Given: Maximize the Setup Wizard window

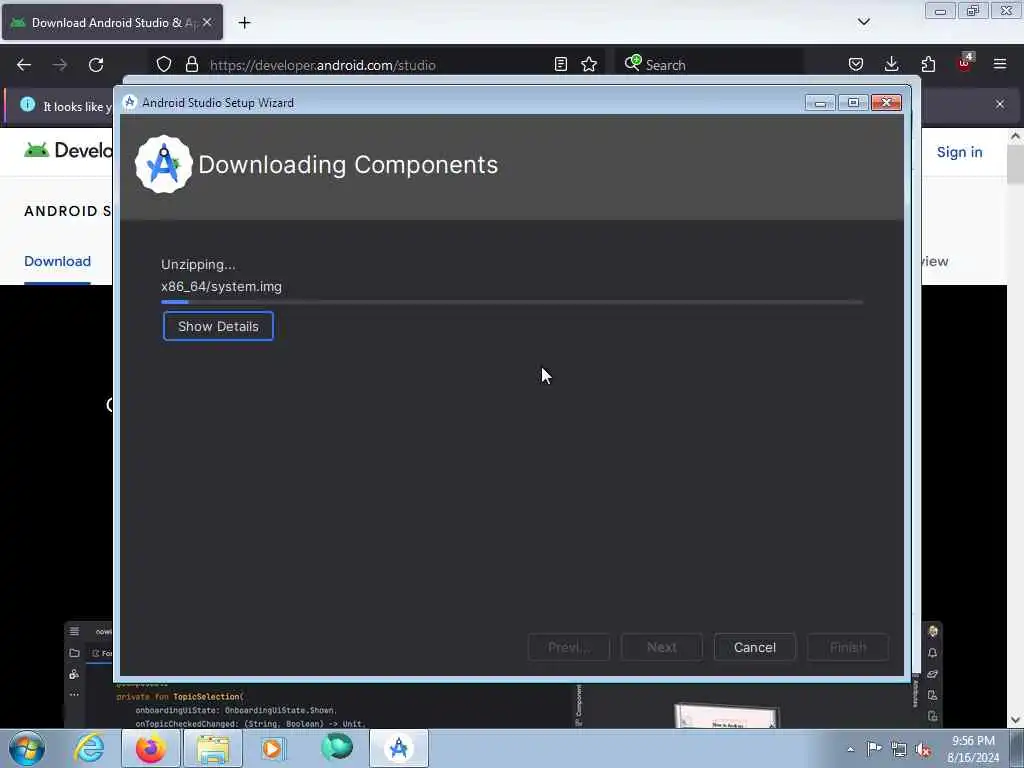Looking at the screenshot, I should (853, 103).
